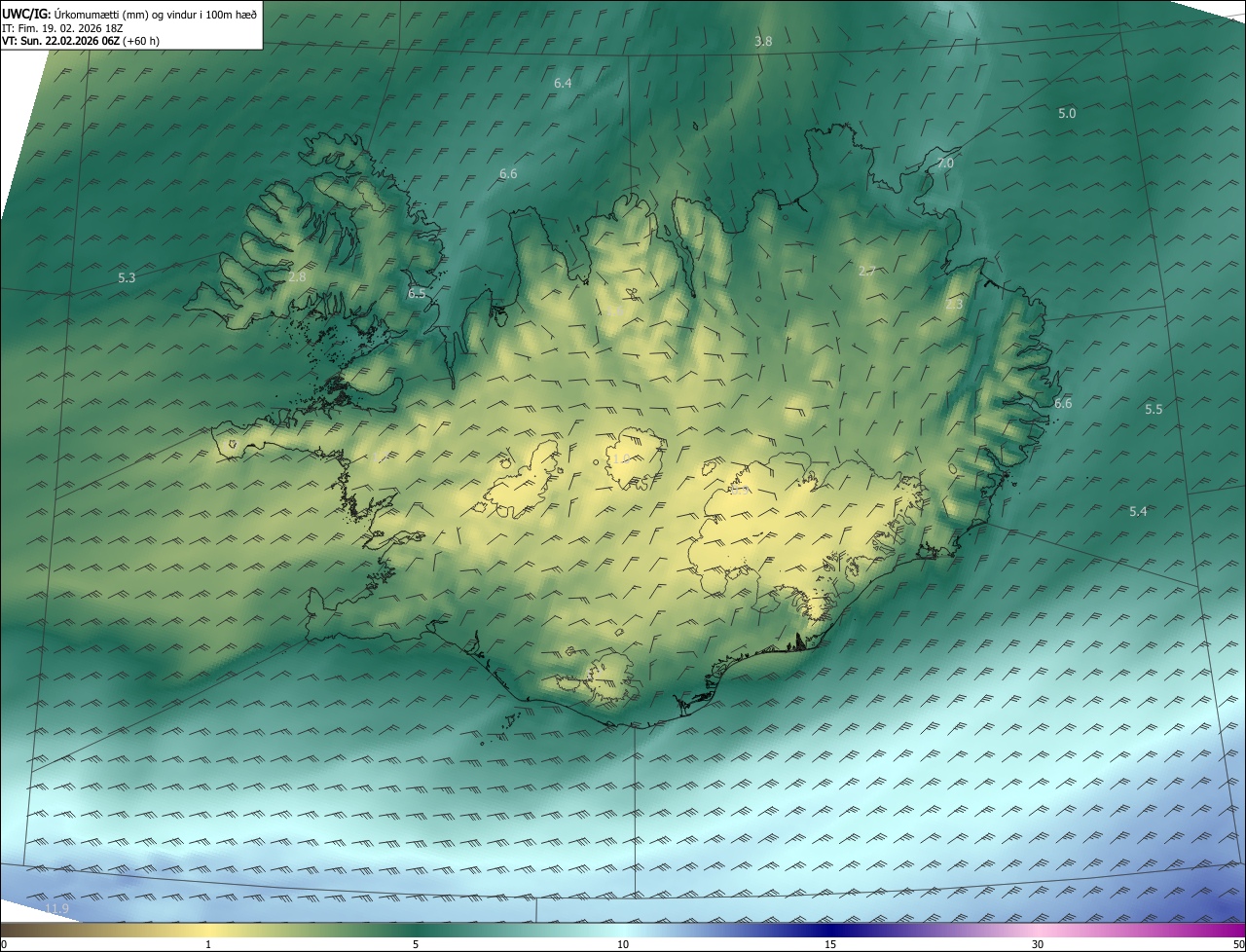
Task: Select the legend tick labeled 30
Action: point(1038,944)
